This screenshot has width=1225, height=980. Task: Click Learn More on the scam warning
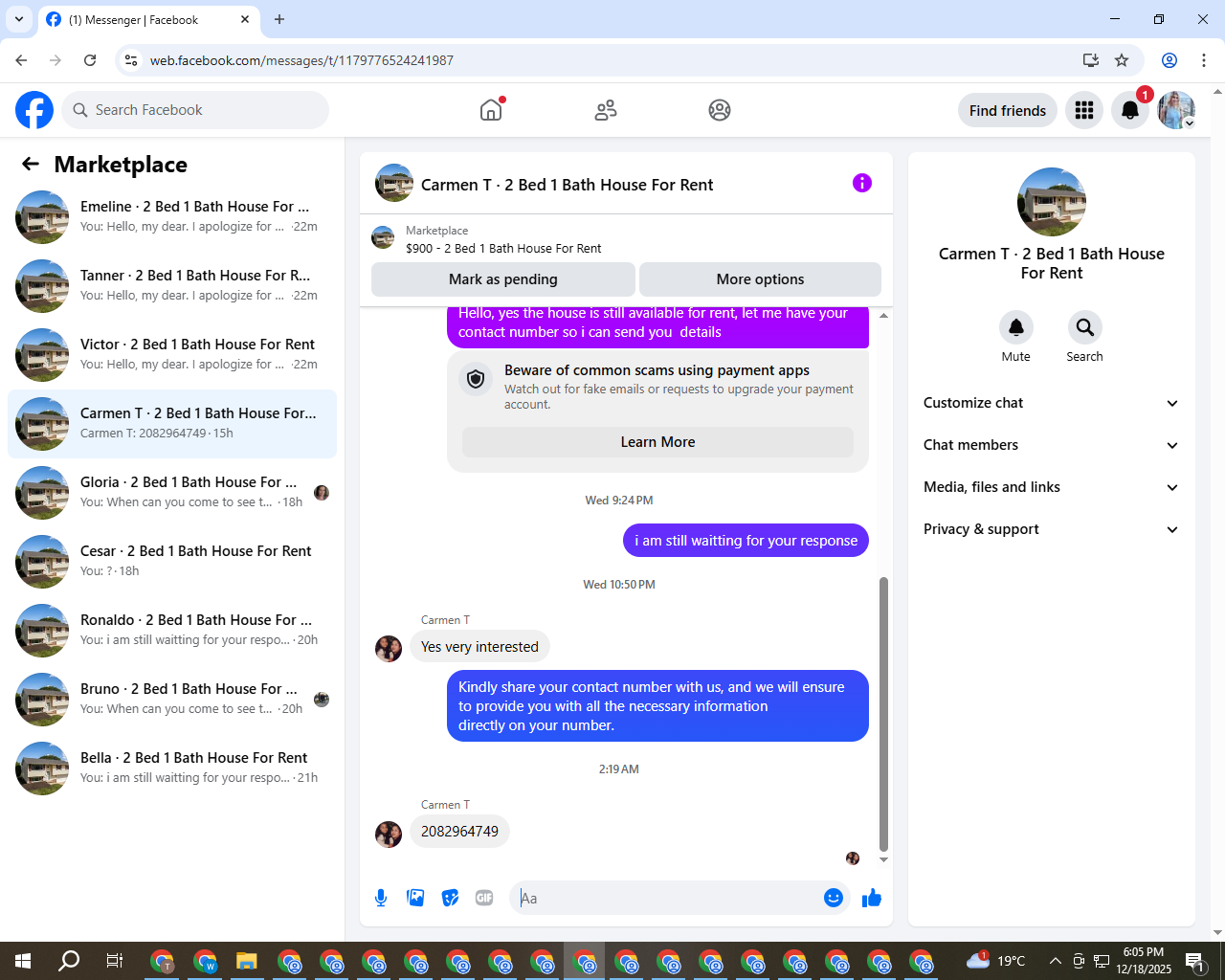[657, 442]
